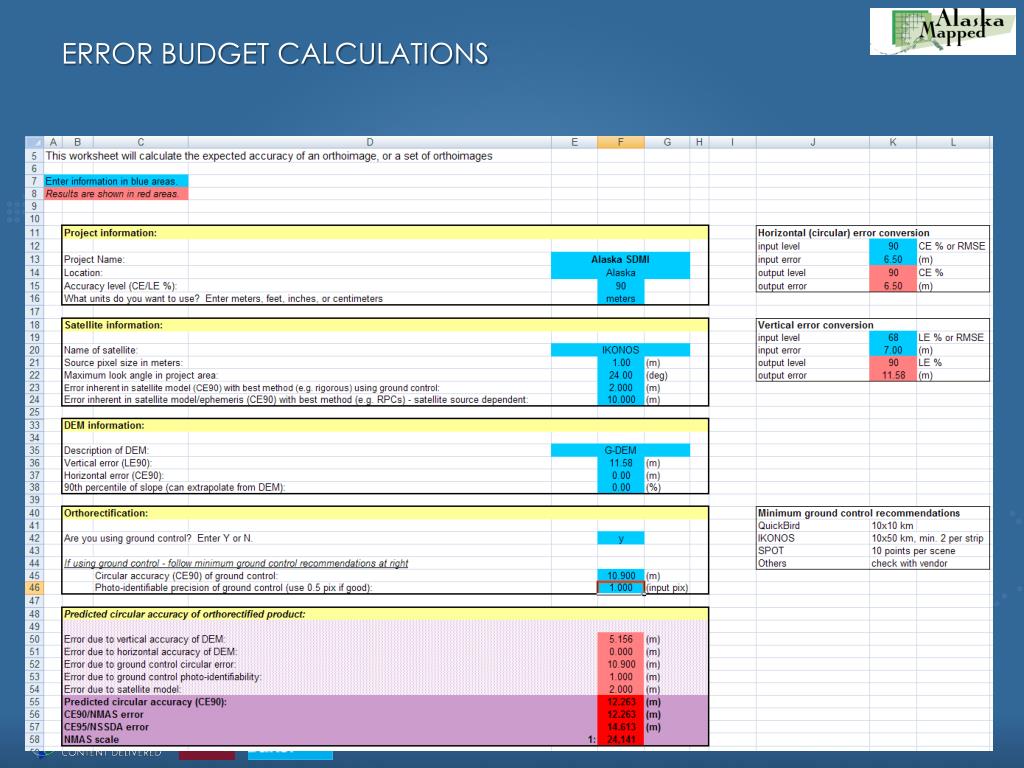Click the ground control photo-identifiability error result
1024x768 pixels.
pyautogui.click(x=620, y=677)
